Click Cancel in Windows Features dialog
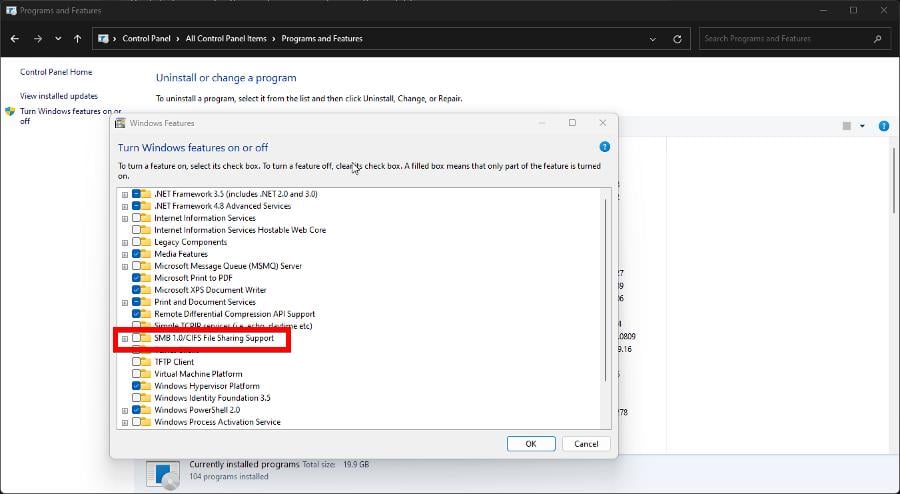900x494 pixels. [586, 444]
